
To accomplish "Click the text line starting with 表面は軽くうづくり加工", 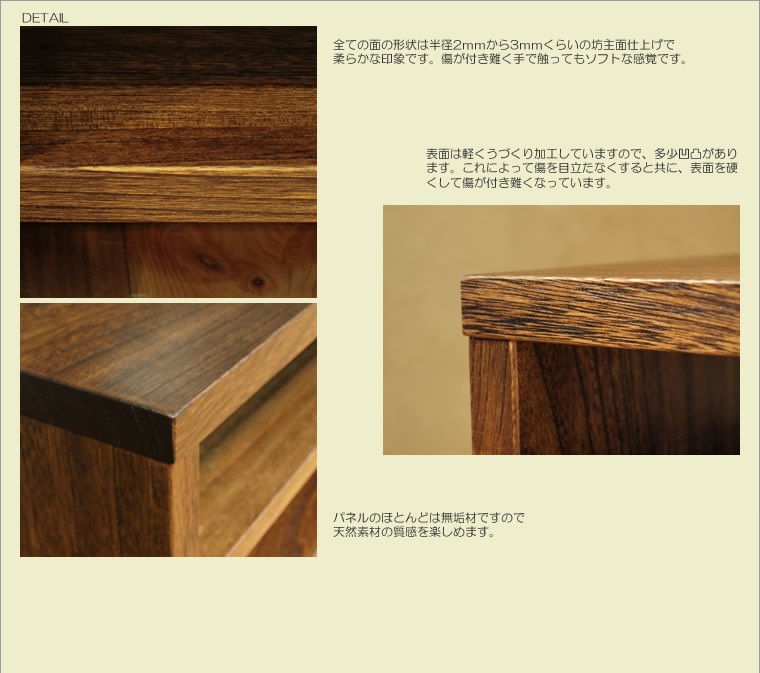I will pos(581,154).
